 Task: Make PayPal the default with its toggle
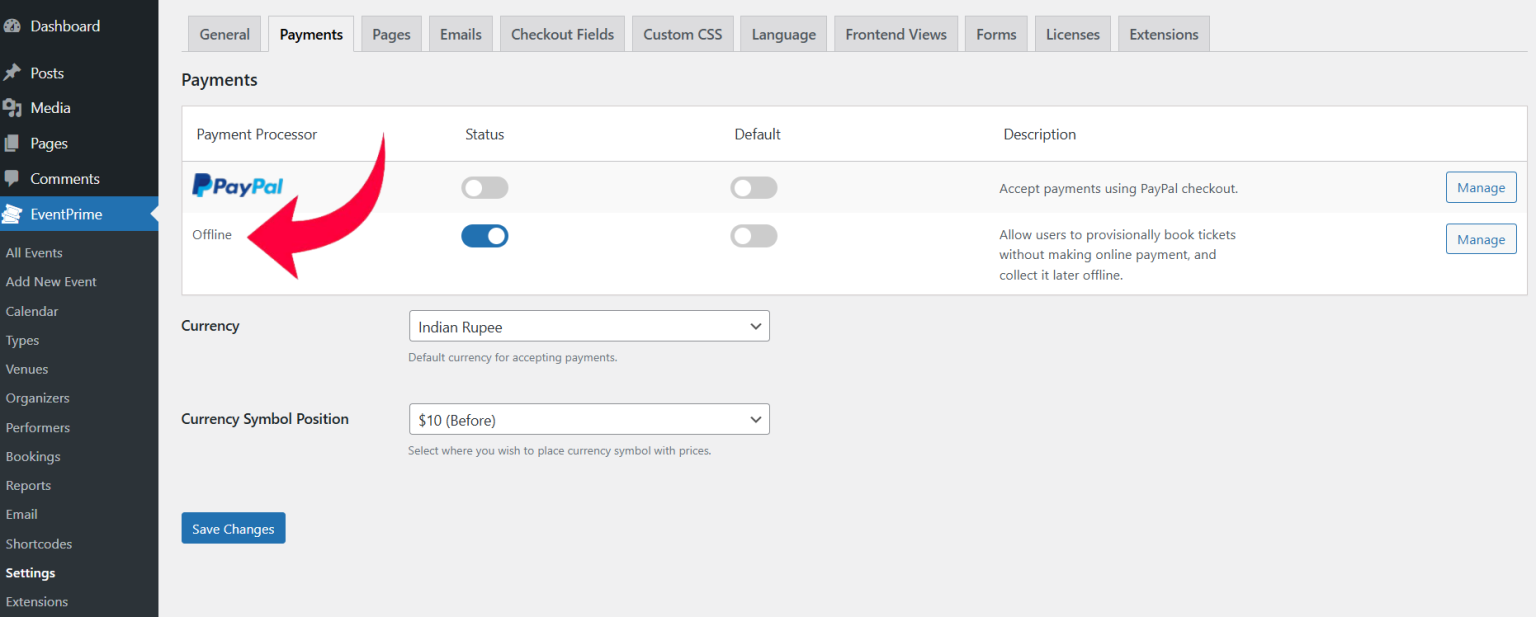coord(753,187)
